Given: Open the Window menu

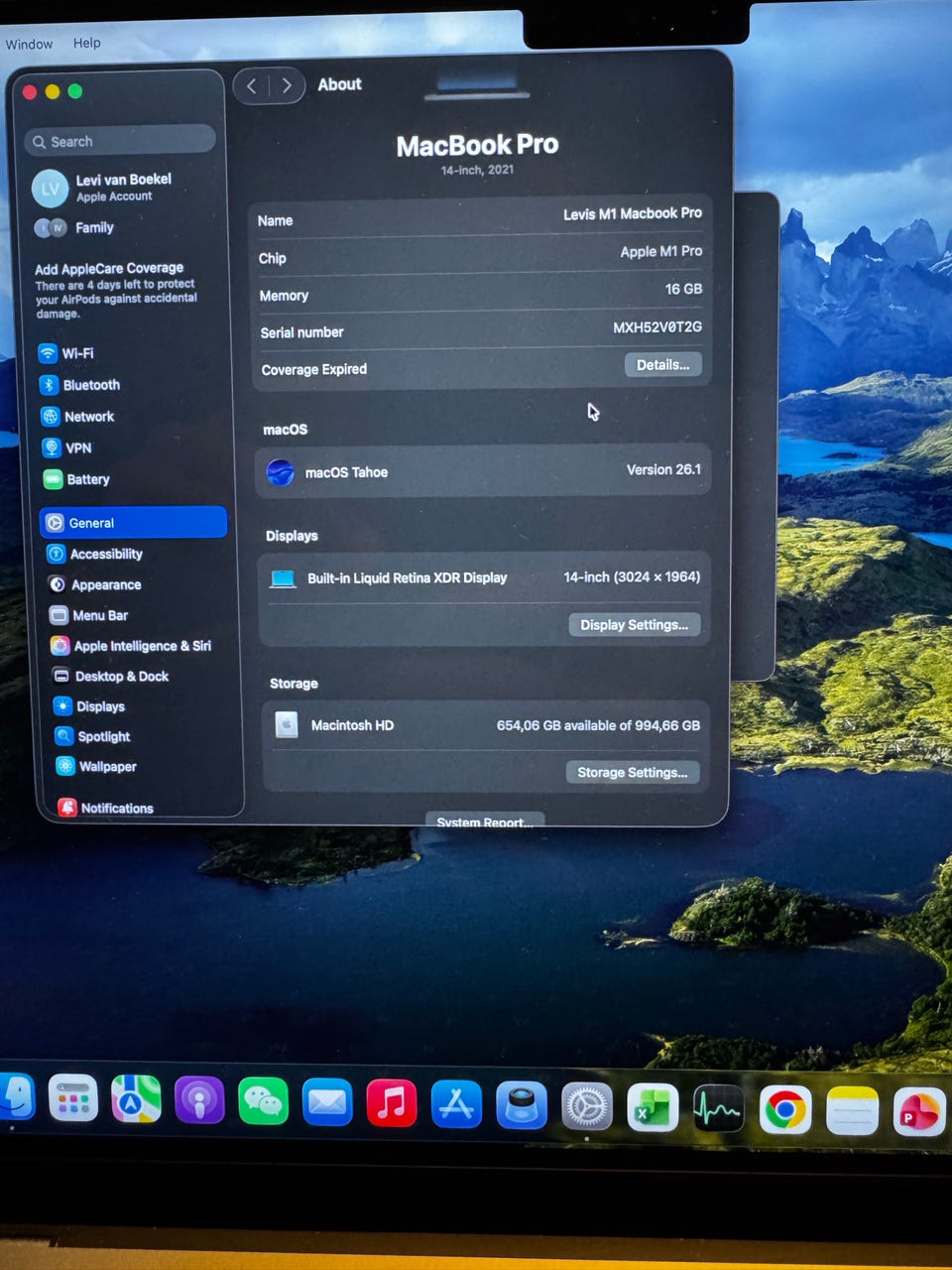Looking at the screenshot, I should [x=29, y=44].
